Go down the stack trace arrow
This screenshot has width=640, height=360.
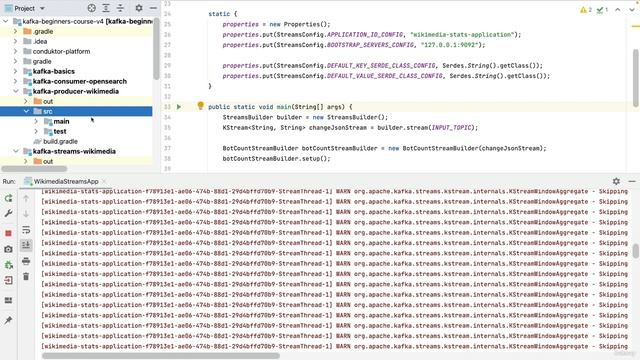point(26,213)
